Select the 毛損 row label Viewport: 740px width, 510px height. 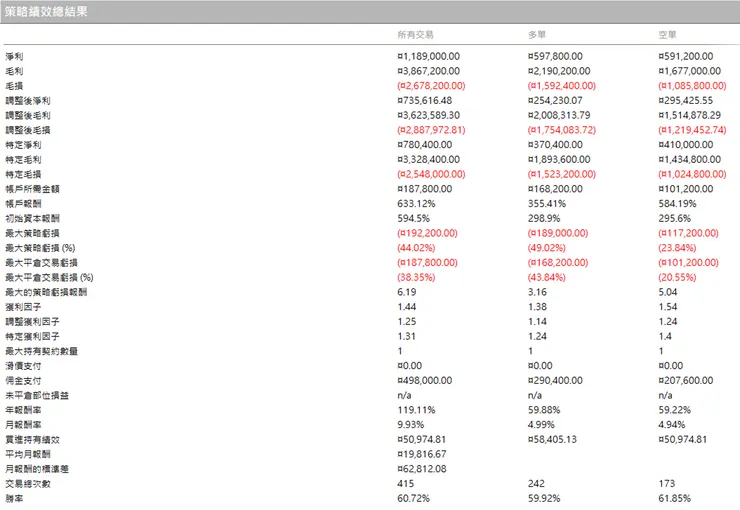[x=14, y=86]
